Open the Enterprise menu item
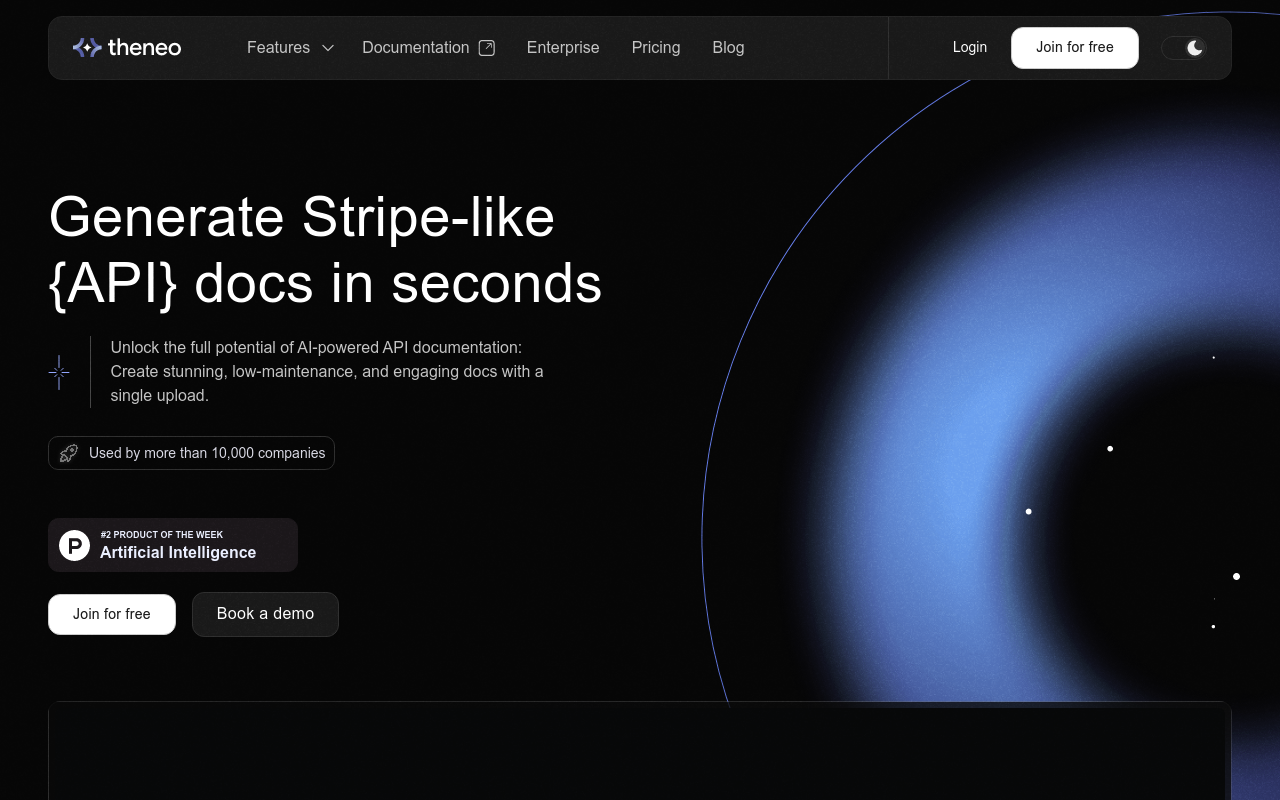1280x800 pixels. coord(563,47)
